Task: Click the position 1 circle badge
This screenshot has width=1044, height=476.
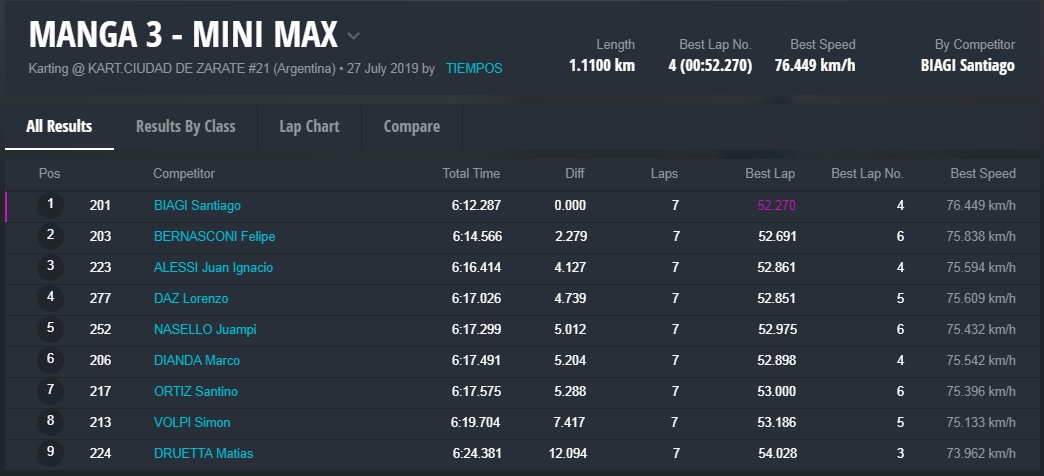Action: click(x=50, y=205)
